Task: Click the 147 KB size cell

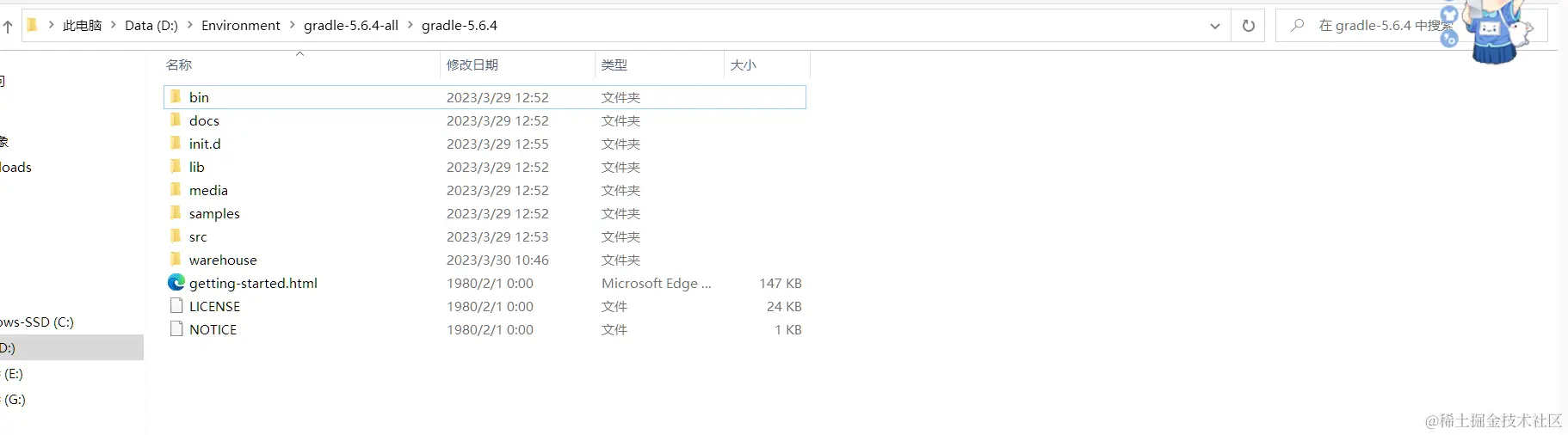Action: (780, 283)
